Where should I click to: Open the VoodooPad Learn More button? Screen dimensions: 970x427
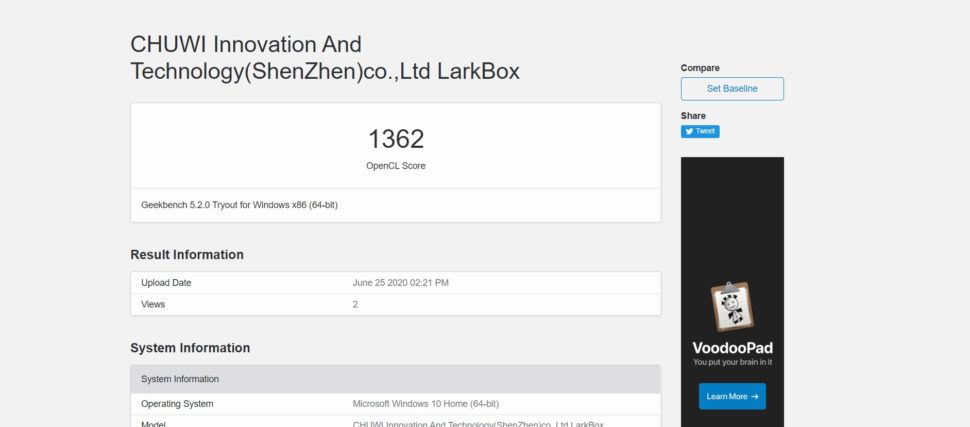tap(732, 396)
